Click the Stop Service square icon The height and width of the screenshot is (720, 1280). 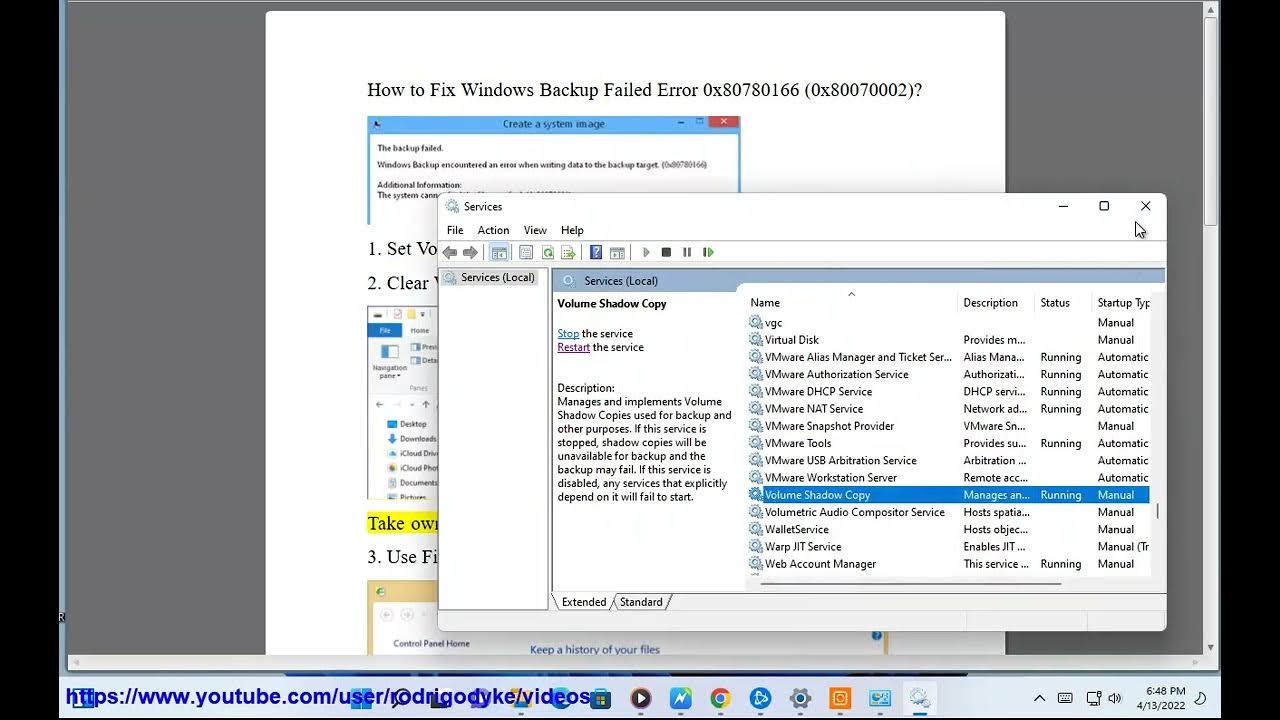point(666,253)
